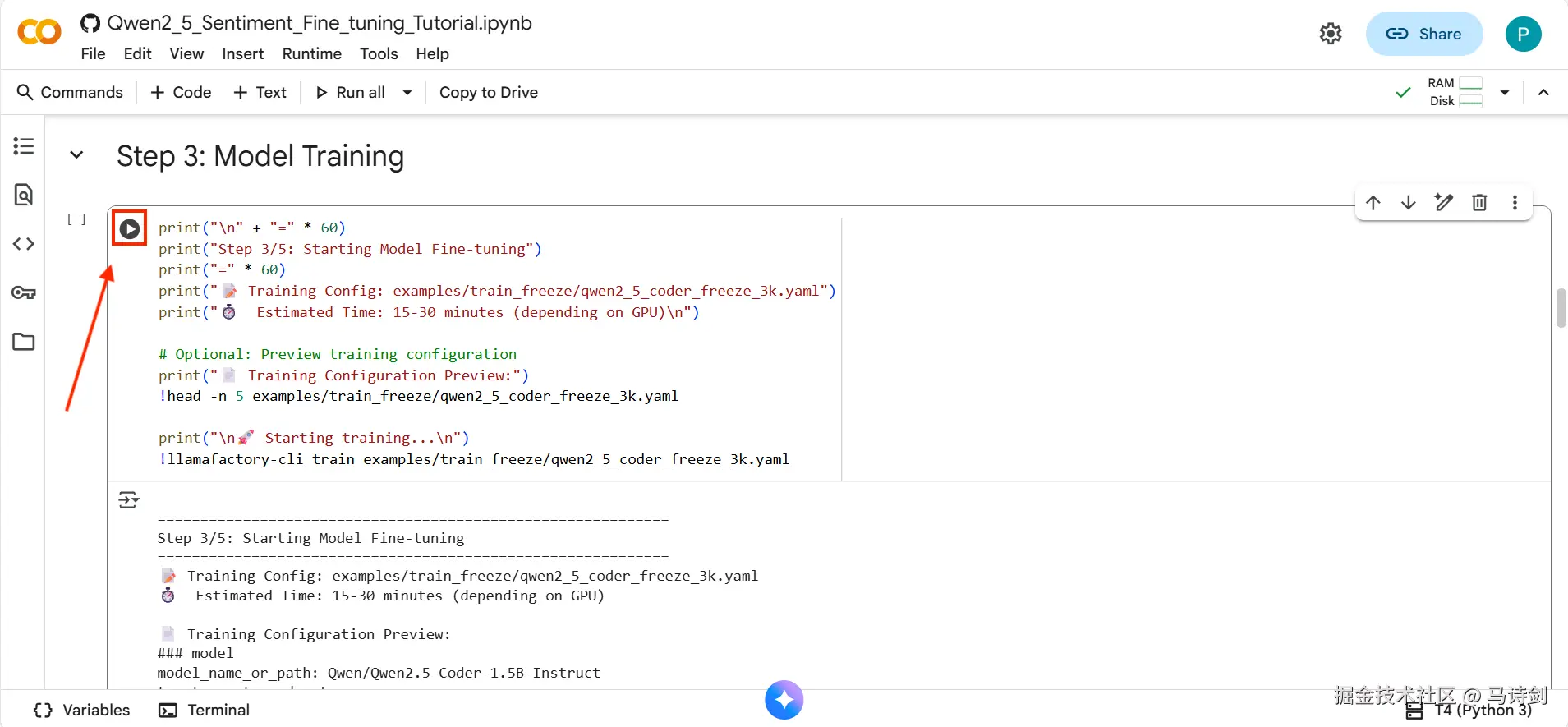Collapse the Step 3 Model Training section
The image size is (1568, 727).
pos(76,155)
